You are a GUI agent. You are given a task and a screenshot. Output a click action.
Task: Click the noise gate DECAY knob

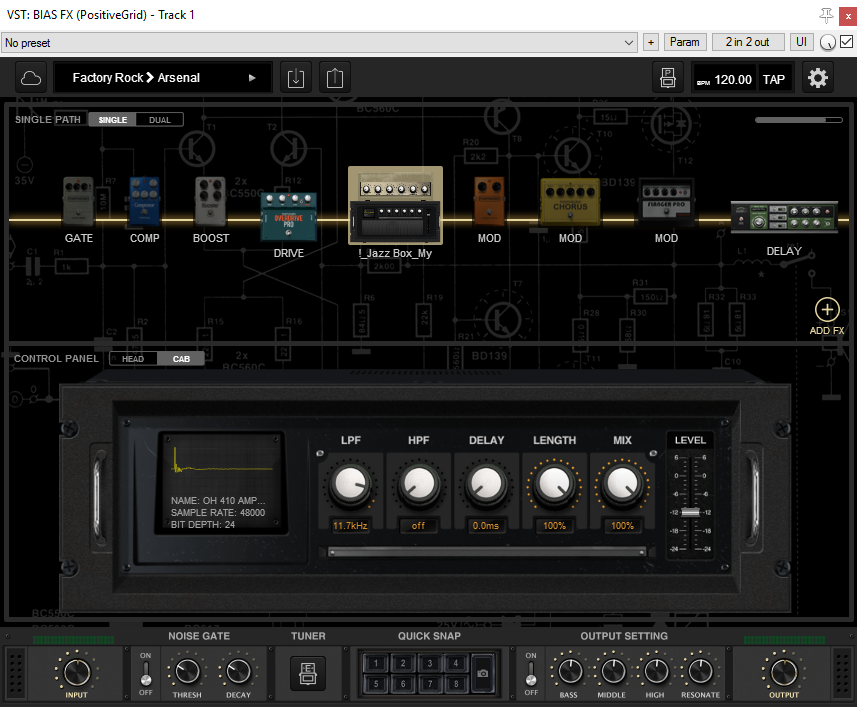[238, 671]
